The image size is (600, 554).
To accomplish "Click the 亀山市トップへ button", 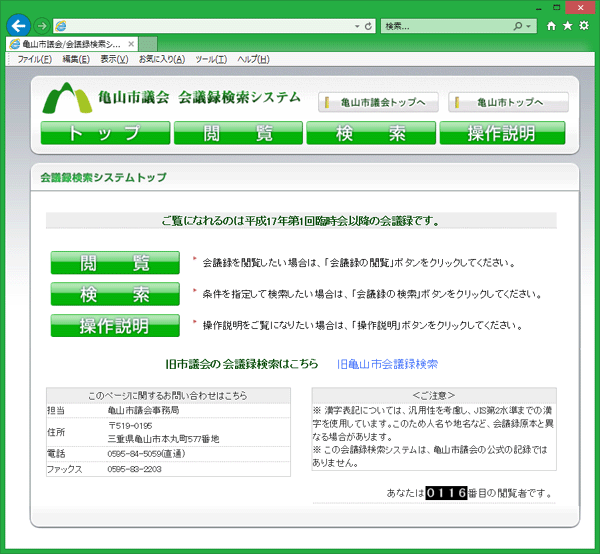I will point(508,102).
